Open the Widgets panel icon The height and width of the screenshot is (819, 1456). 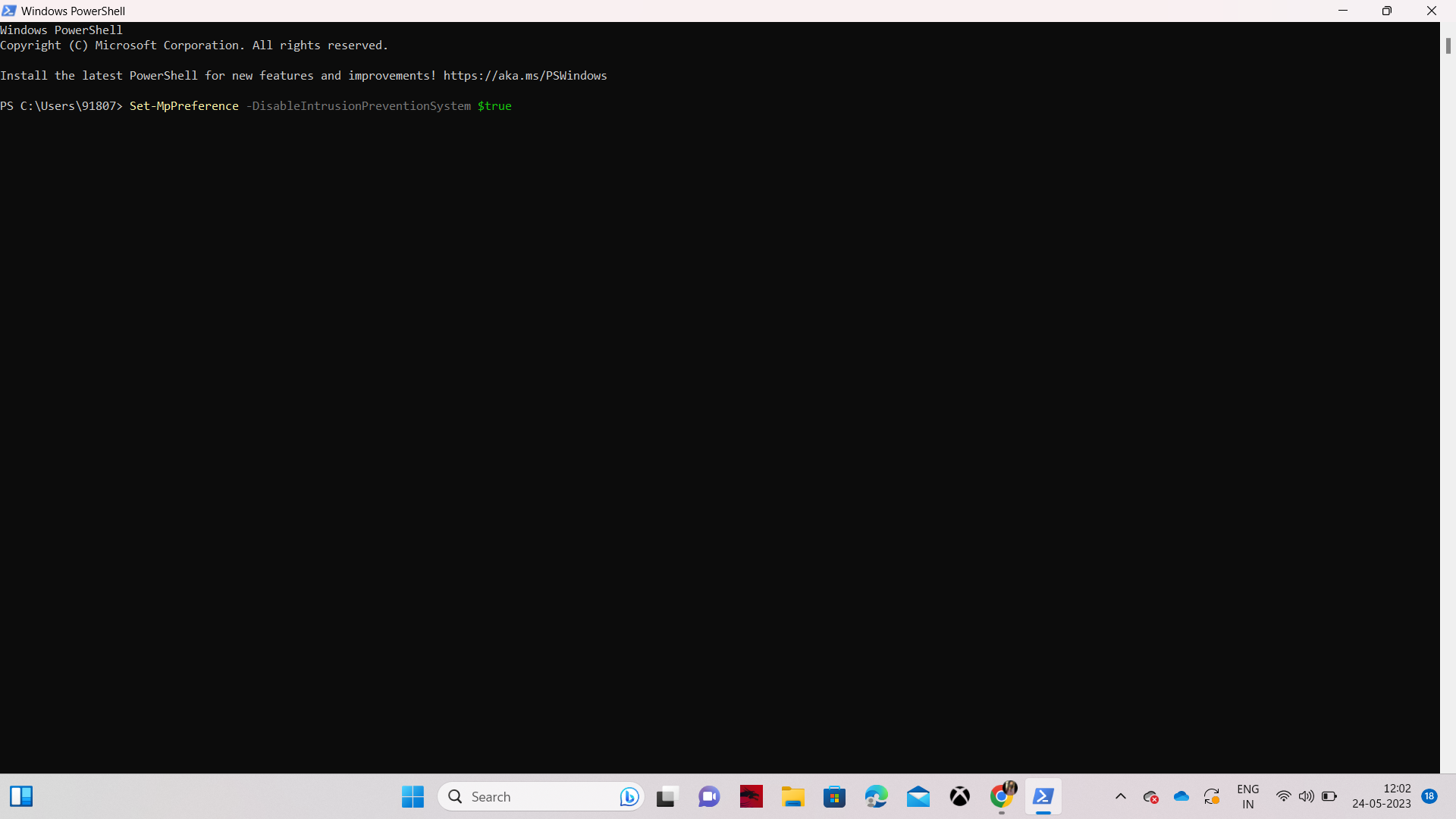coord(21,796)
